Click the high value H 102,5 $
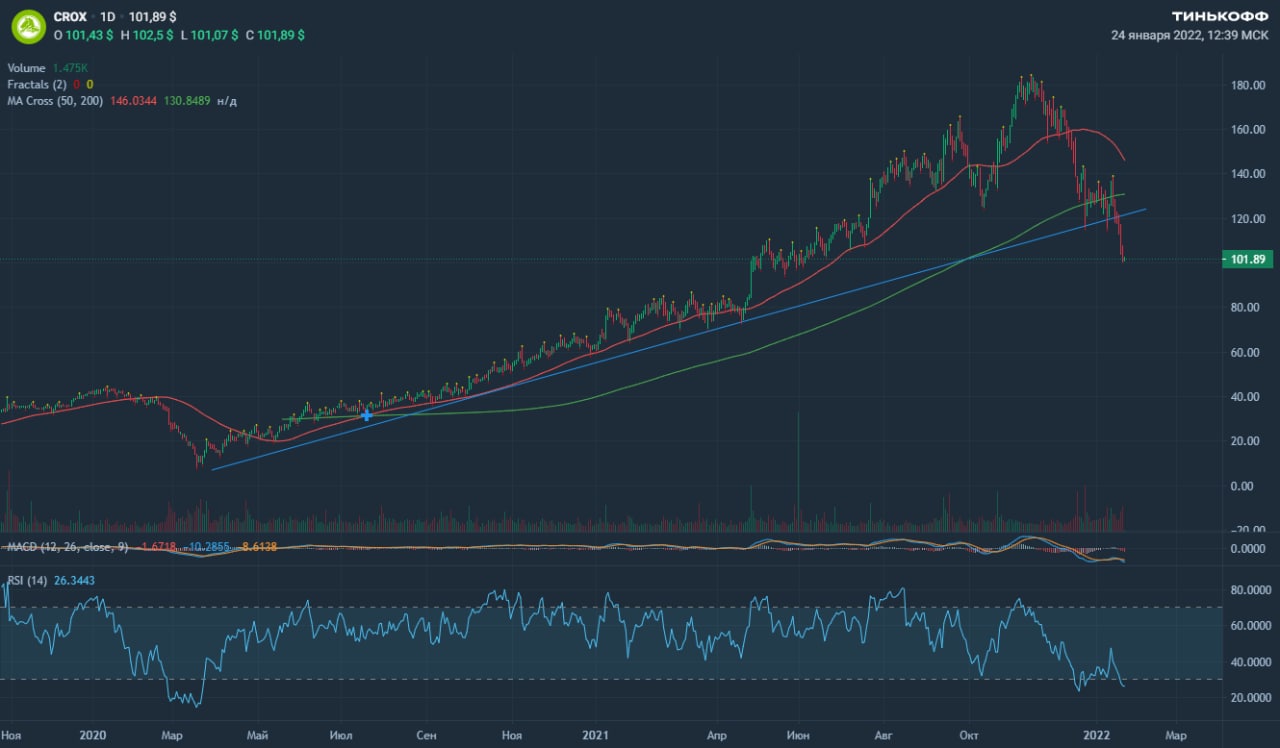The width and height of the screenshot is (1280, 748). [146, 35]
